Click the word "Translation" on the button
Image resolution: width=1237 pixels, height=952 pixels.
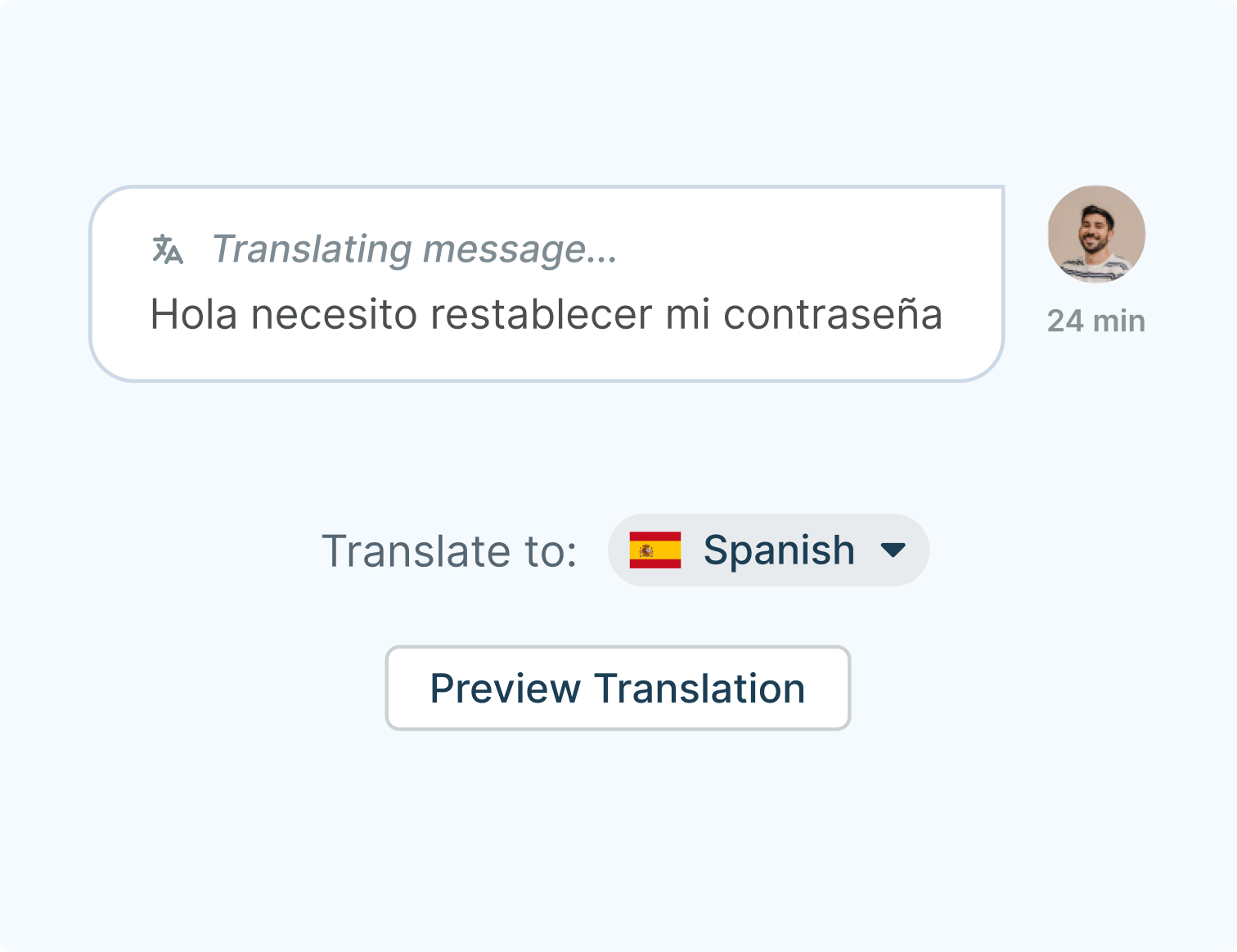(x=699, y=689)
